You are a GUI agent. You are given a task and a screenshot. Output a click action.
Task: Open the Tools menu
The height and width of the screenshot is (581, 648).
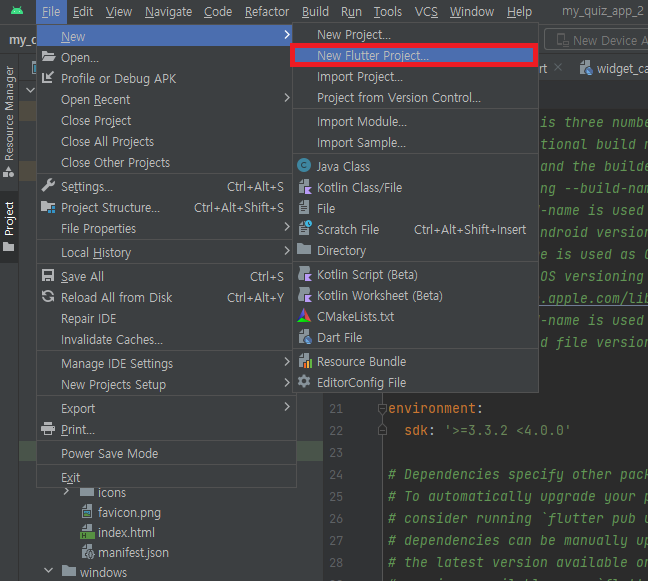(x=388, y=12)
